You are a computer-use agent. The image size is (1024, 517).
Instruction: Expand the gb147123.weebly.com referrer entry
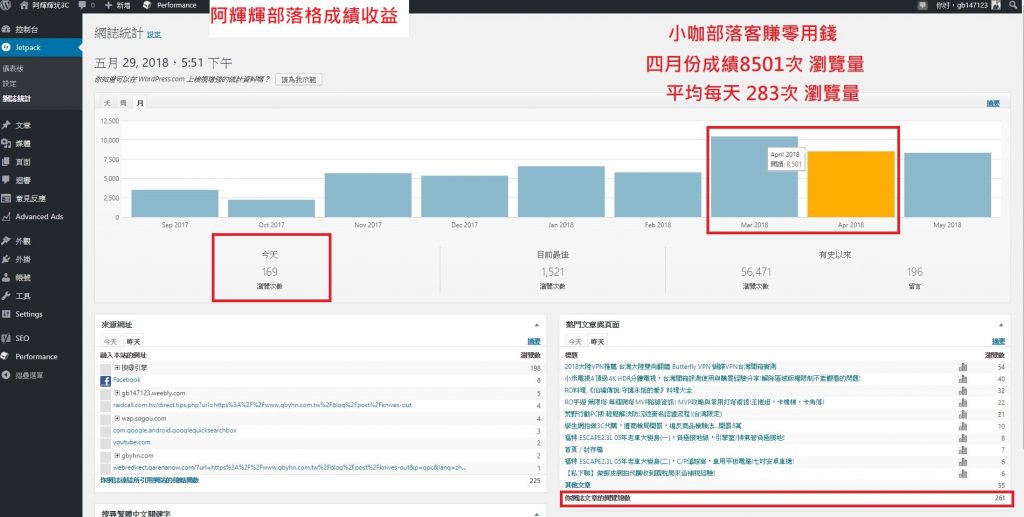(x=118, y=393)
